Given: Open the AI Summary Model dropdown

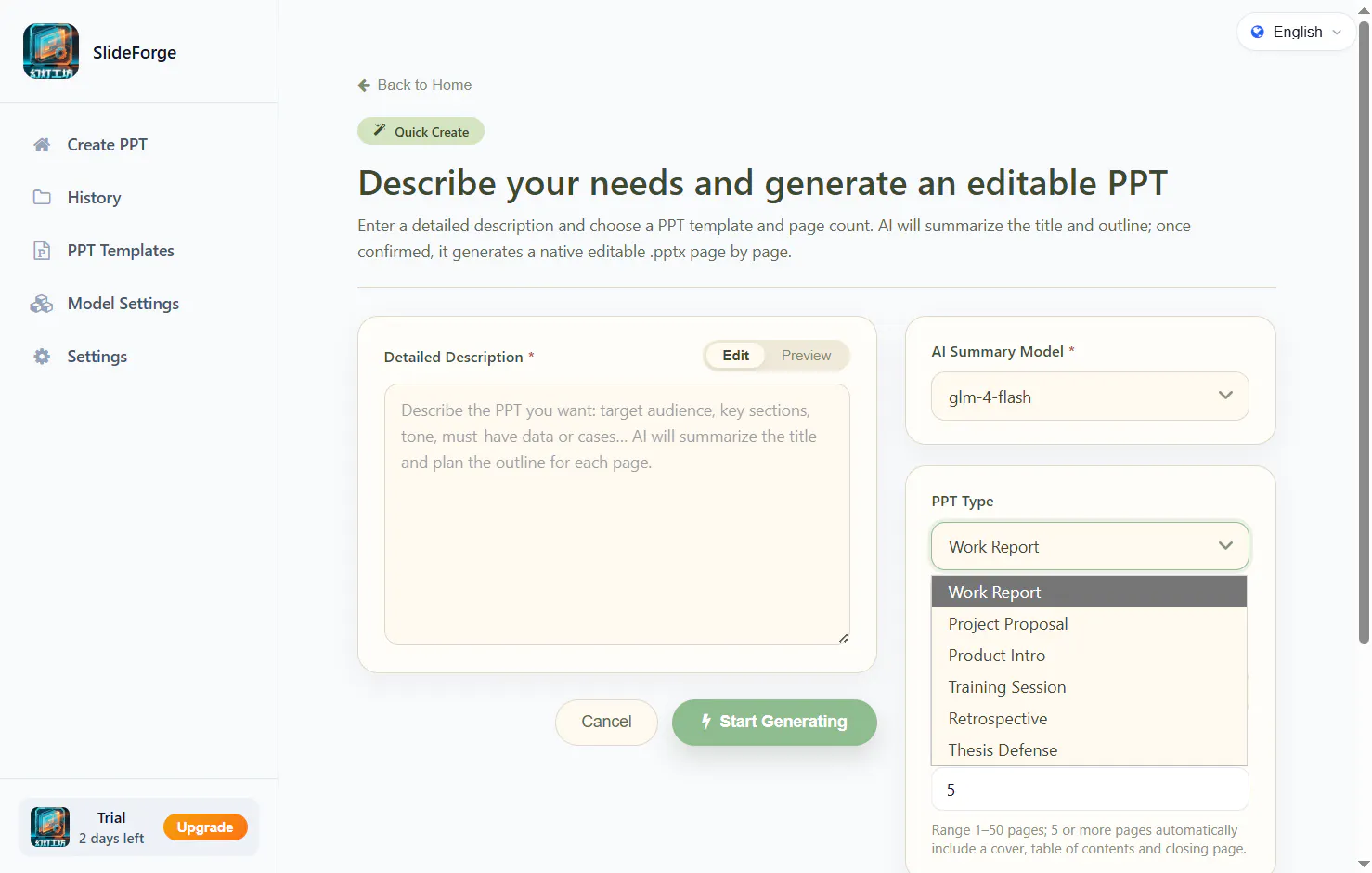Looking at the screenshot, I should (1090, 397).
